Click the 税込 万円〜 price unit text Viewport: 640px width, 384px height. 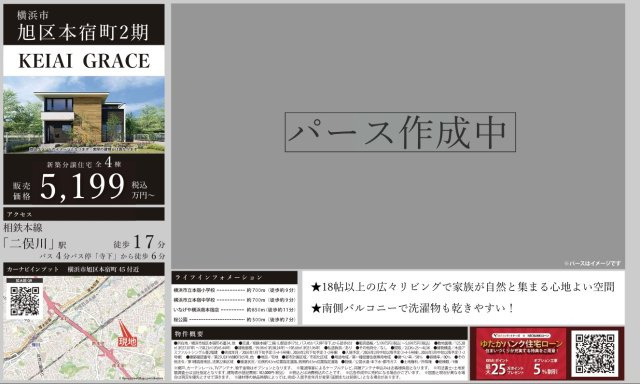click(143, 190)
